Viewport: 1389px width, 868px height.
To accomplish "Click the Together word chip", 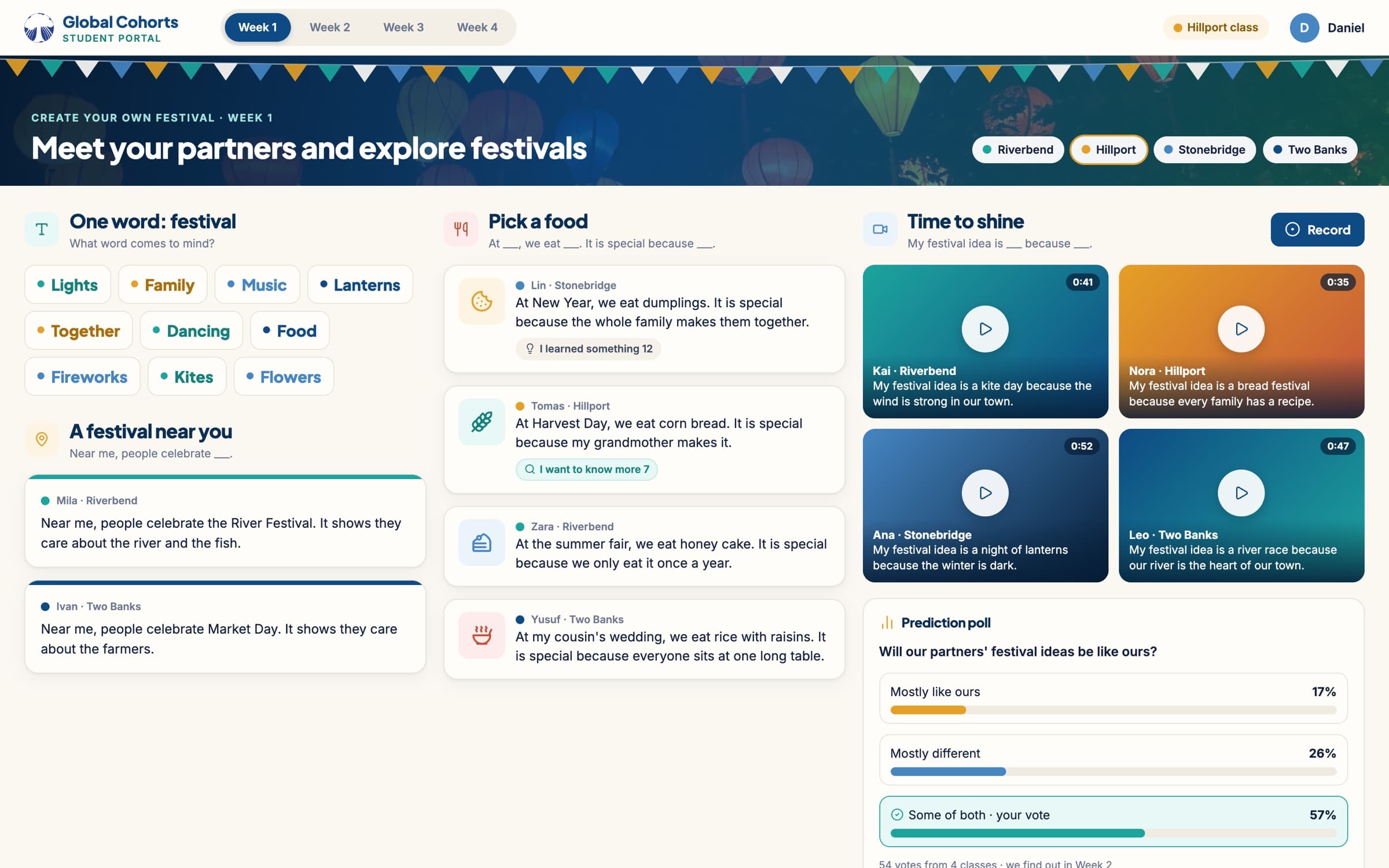I will click(79, 330).
